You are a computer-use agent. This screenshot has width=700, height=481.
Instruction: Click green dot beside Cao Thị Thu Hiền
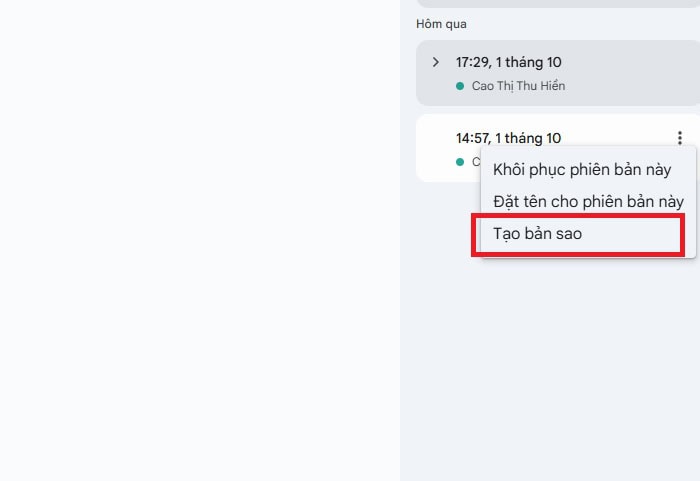point(460,86)
